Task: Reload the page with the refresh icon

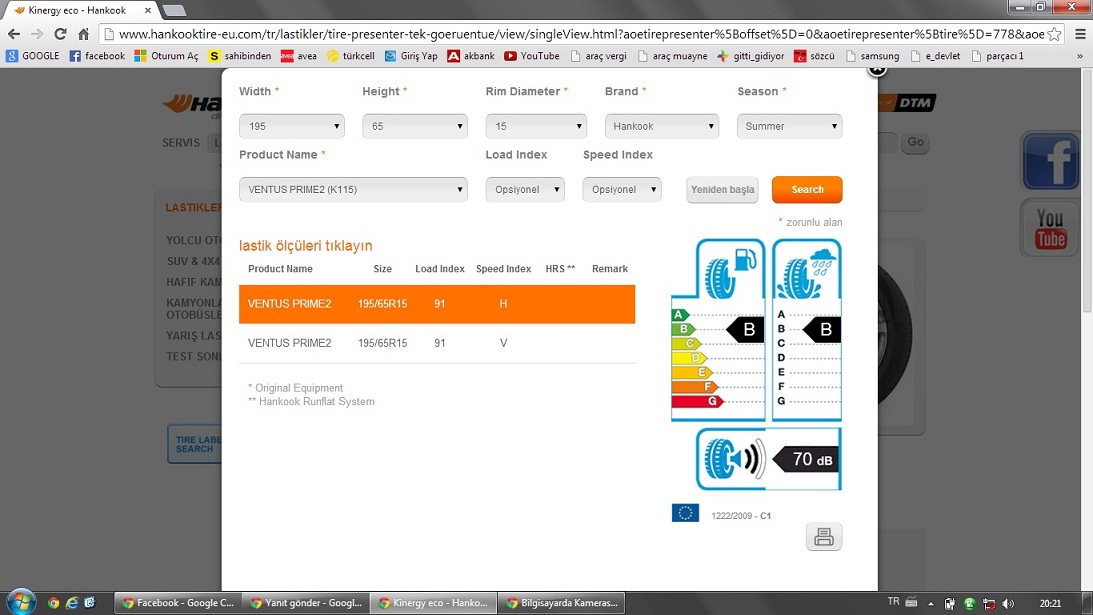Action: (x=61, y=34)
